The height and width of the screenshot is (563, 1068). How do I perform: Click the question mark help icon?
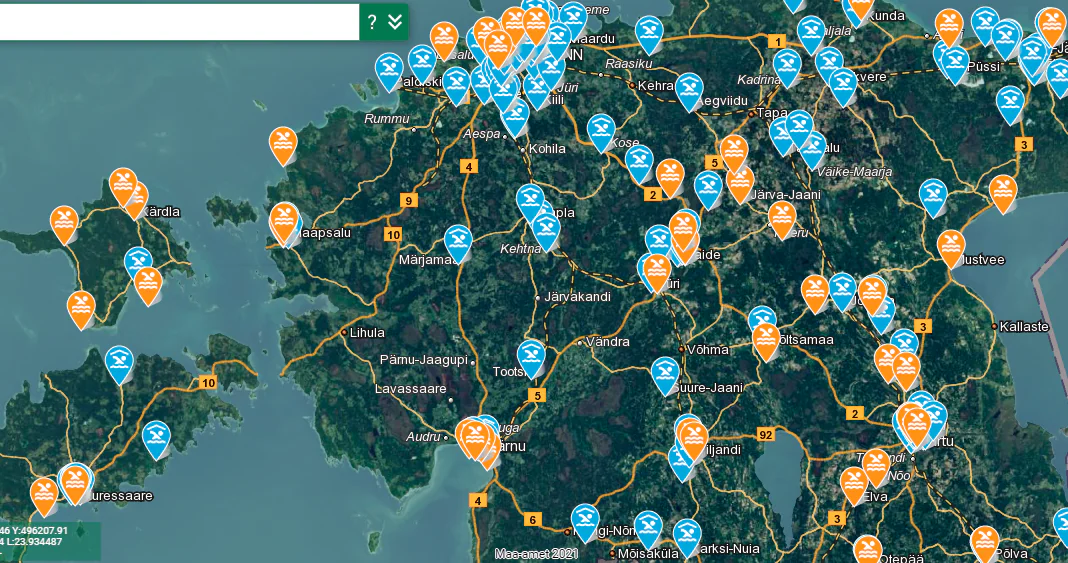click(371, 22)
